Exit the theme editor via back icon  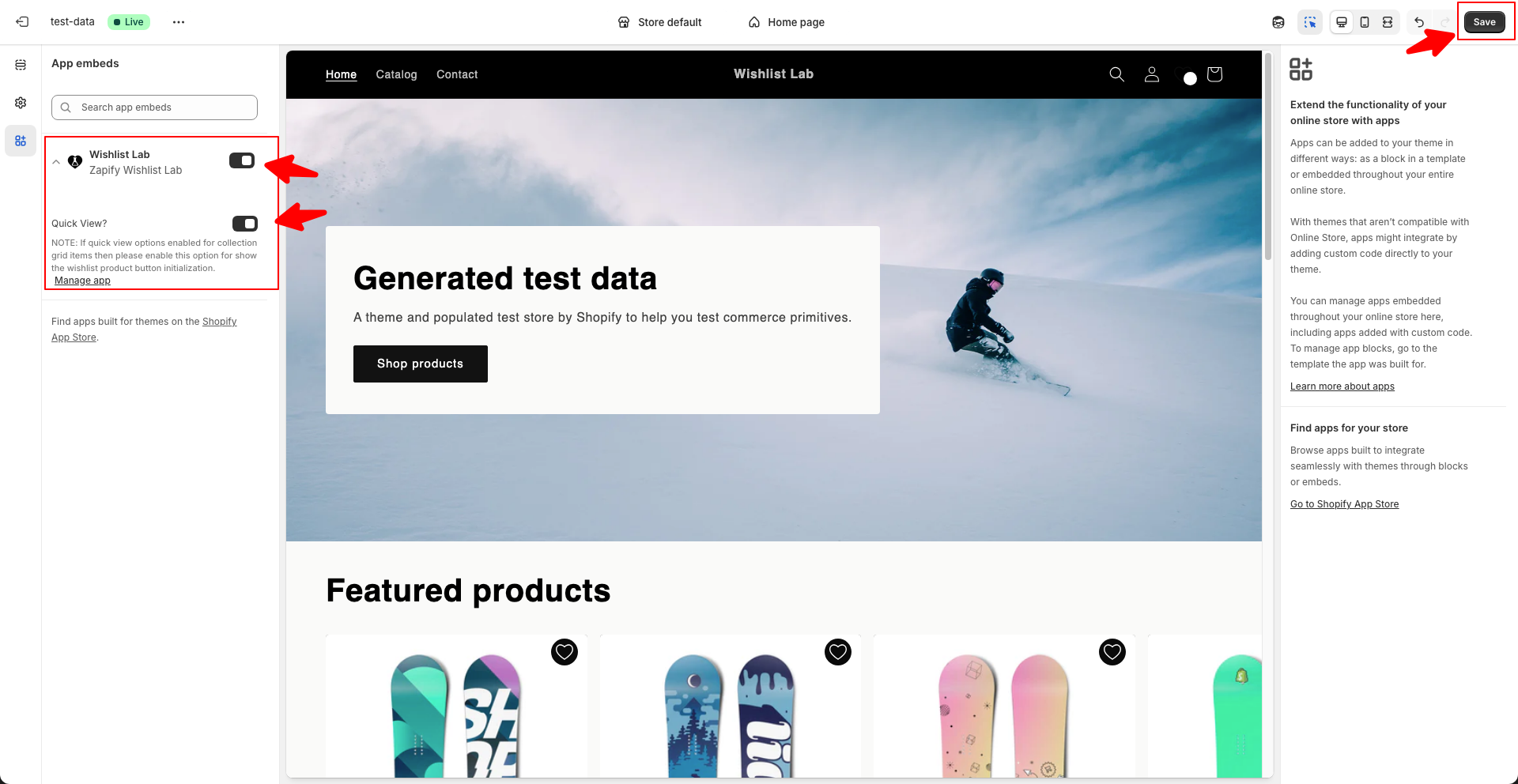pyautogui.click(x=22, y=22)
